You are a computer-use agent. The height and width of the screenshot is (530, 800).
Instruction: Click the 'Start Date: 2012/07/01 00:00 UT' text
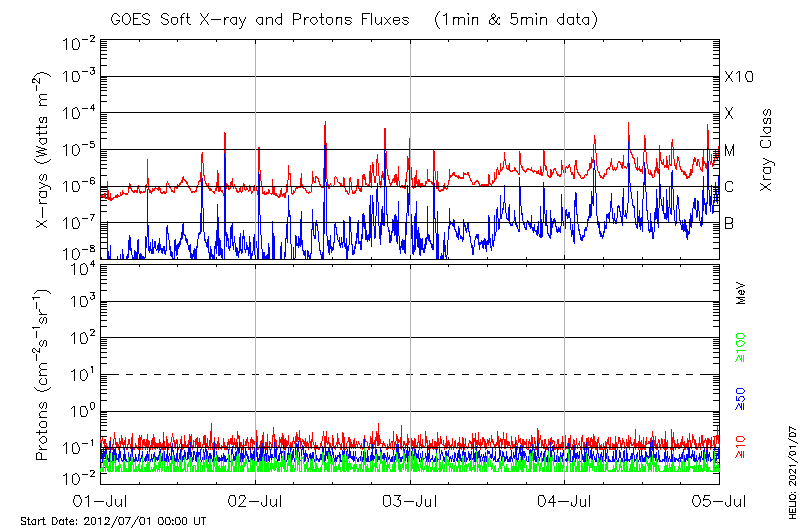click(113, 521)
